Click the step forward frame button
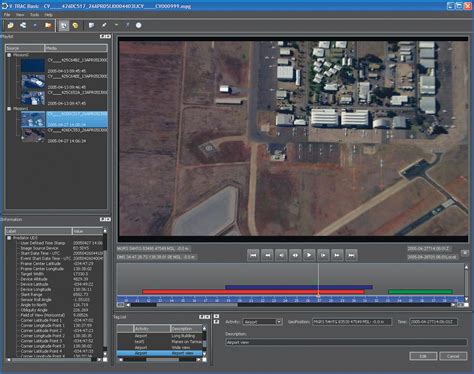This screenshot has width=474, height=374. click(x=323, y=255)
